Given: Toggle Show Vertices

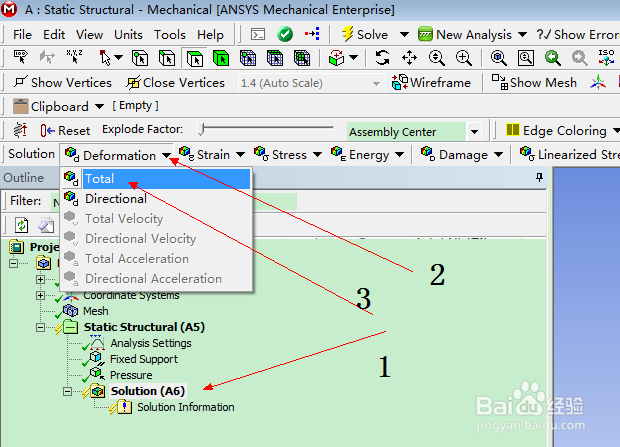Looking at the screenshot, I should 63,83.
